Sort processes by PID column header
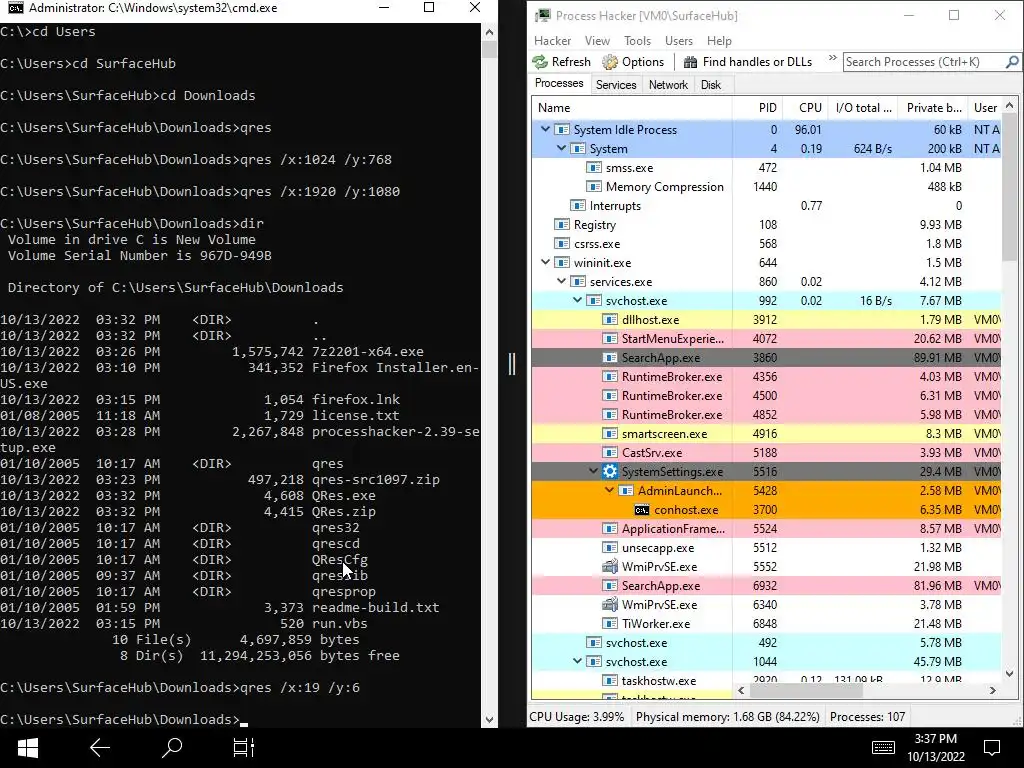1024x768 pixels. click(x=757, y=108)
